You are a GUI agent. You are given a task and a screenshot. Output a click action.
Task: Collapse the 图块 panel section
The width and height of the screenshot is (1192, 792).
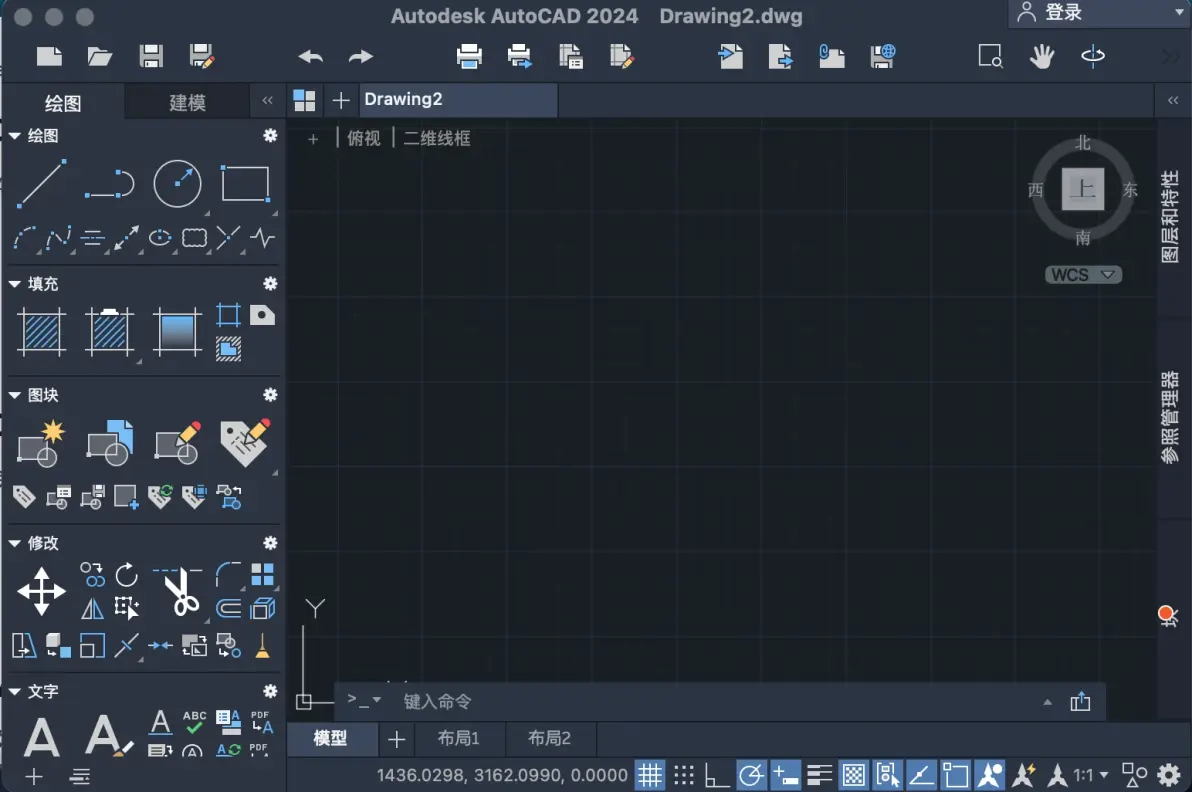14,395
